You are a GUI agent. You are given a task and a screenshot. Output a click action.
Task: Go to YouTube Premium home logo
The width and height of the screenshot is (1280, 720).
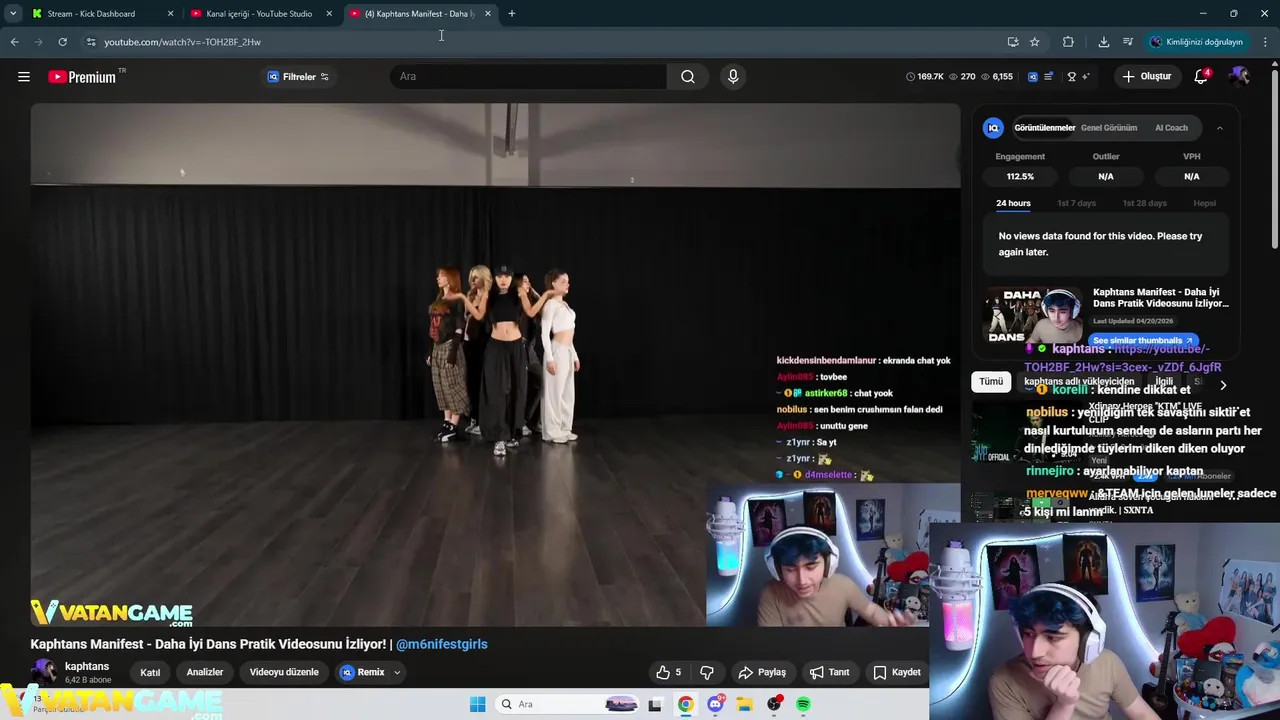click(x=82, y=77)
